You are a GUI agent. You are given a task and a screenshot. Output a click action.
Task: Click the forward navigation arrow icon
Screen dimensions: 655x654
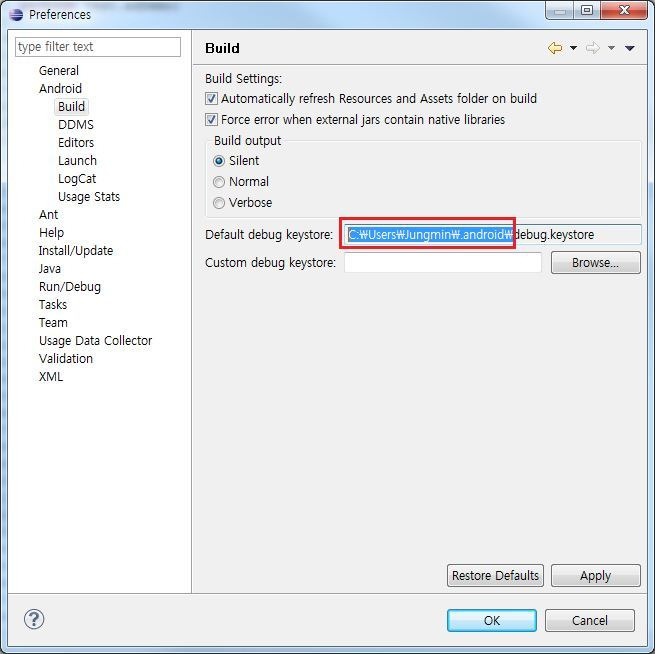(593, 48)
